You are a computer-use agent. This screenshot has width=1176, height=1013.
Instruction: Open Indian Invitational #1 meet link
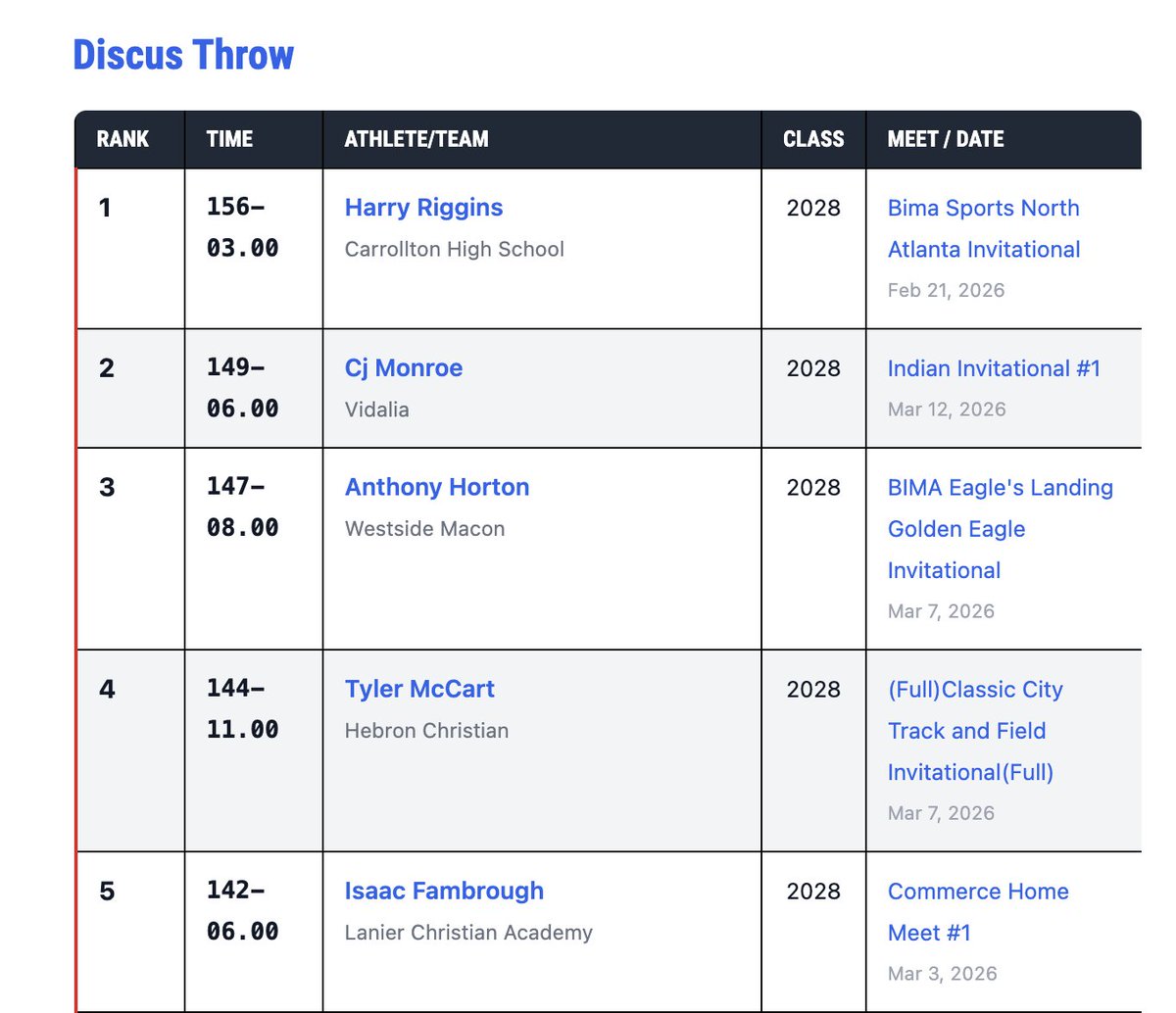(994, 368)
